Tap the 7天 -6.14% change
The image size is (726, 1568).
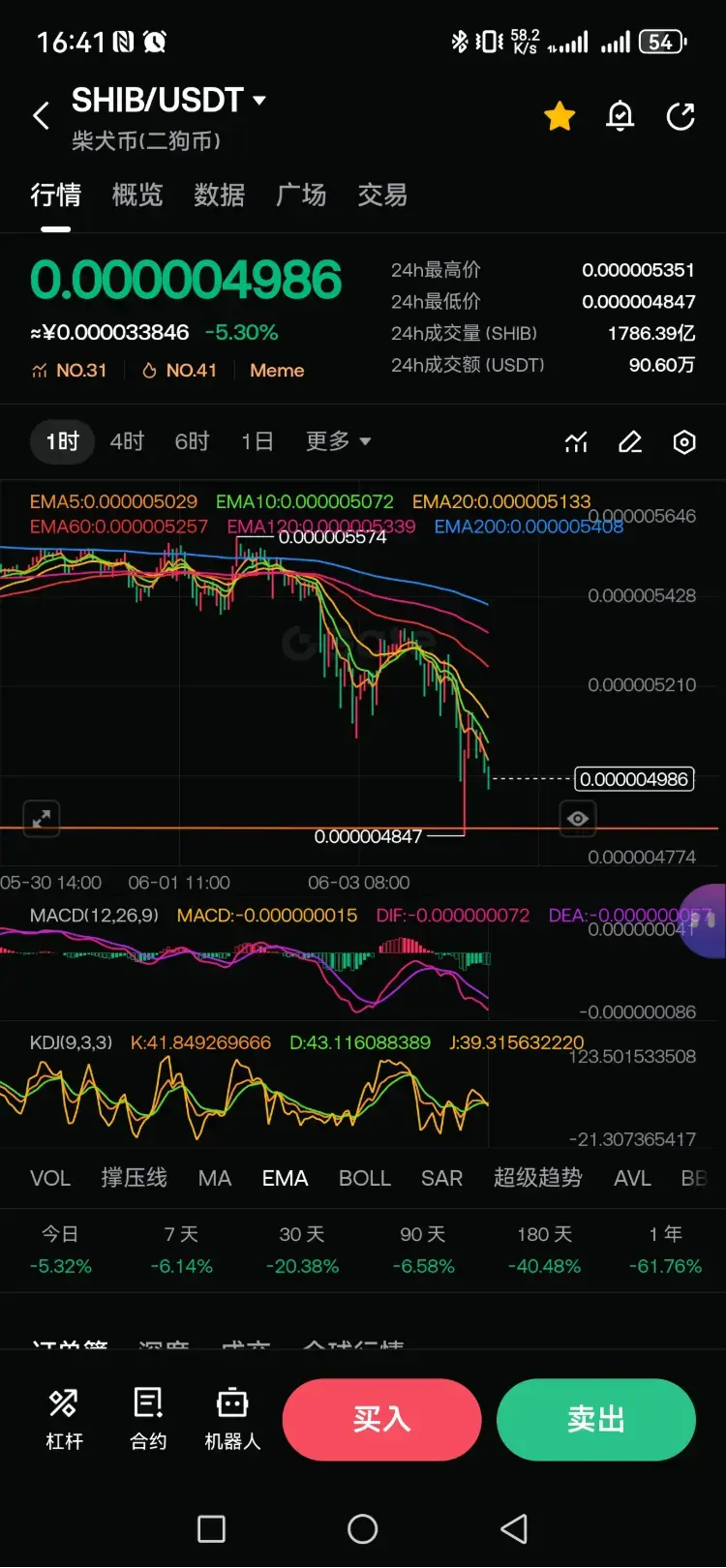[181, 1250]
